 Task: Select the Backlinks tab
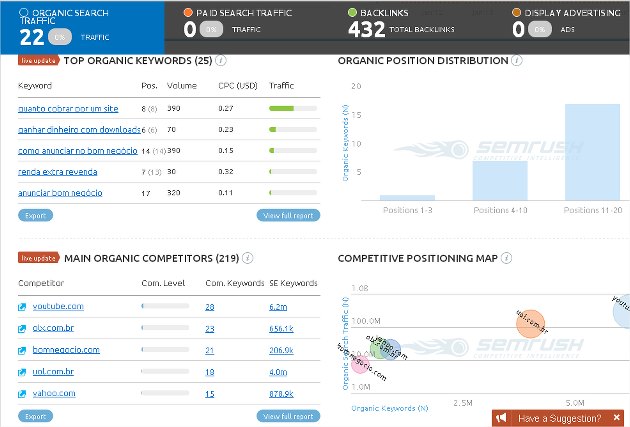pos(410,27)
